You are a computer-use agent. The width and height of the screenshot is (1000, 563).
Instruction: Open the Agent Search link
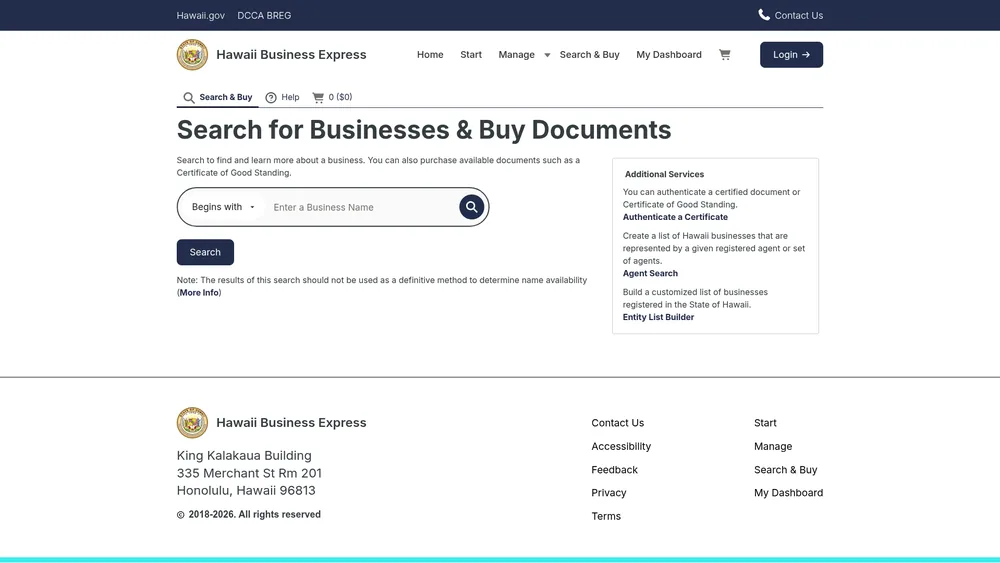(650, 273)
